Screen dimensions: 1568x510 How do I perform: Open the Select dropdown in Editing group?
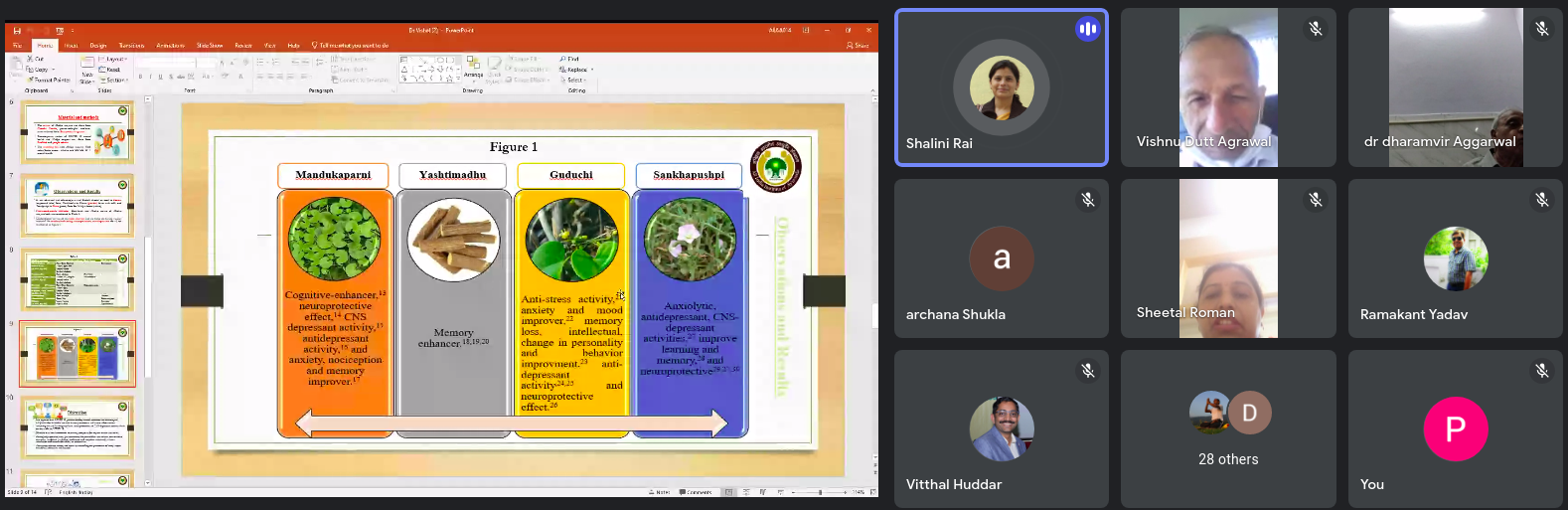(x=573, y=80)
